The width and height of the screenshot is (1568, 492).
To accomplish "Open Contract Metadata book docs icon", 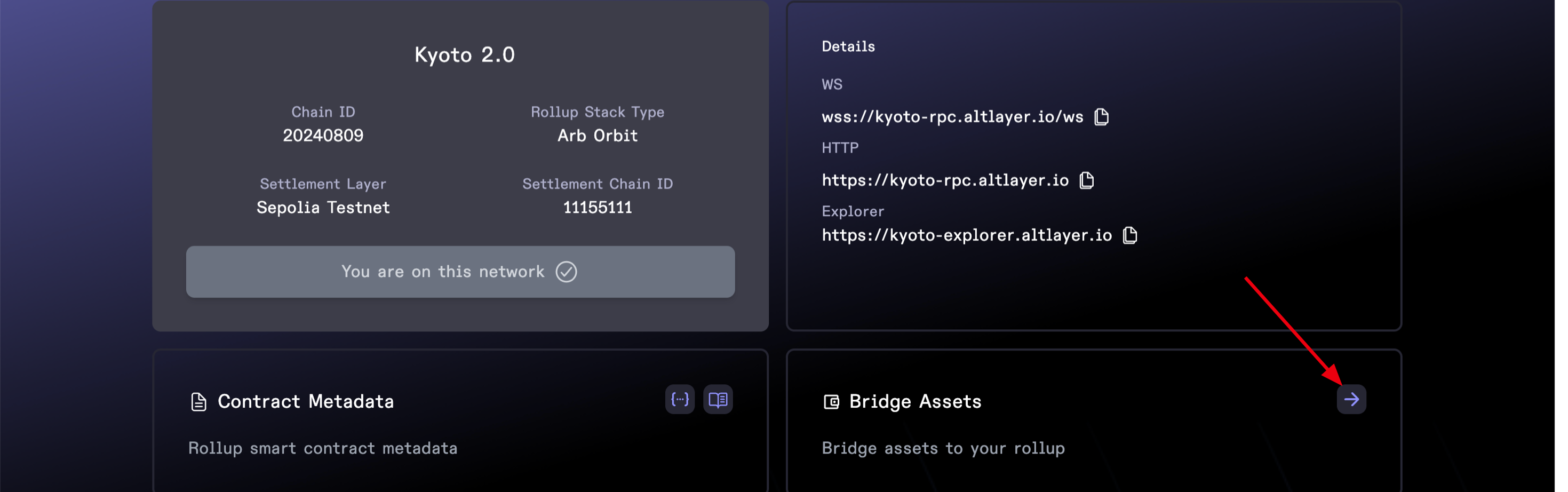I will [718, 400].
